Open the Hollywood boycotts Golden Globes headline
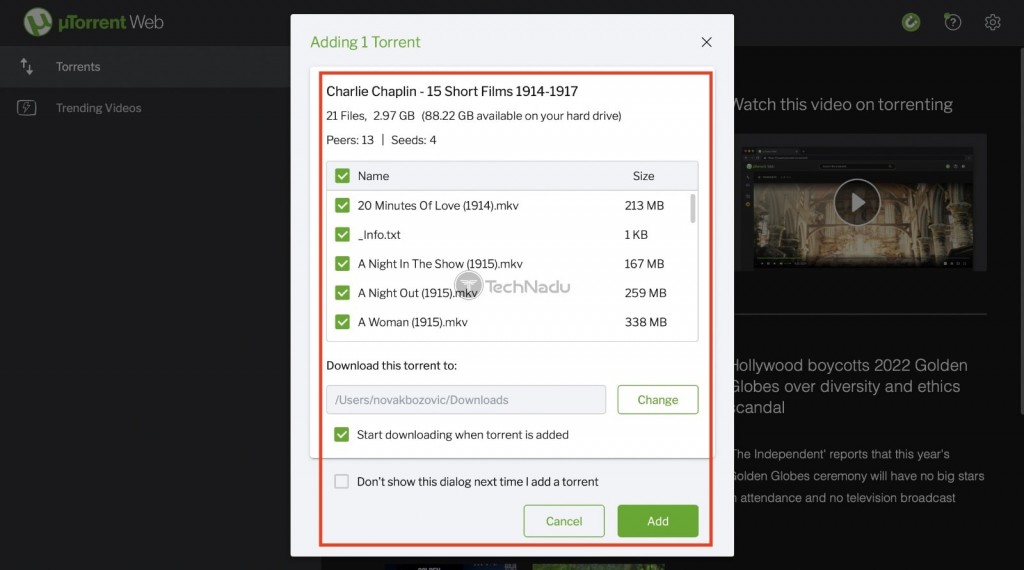 (x=849, y=387)
